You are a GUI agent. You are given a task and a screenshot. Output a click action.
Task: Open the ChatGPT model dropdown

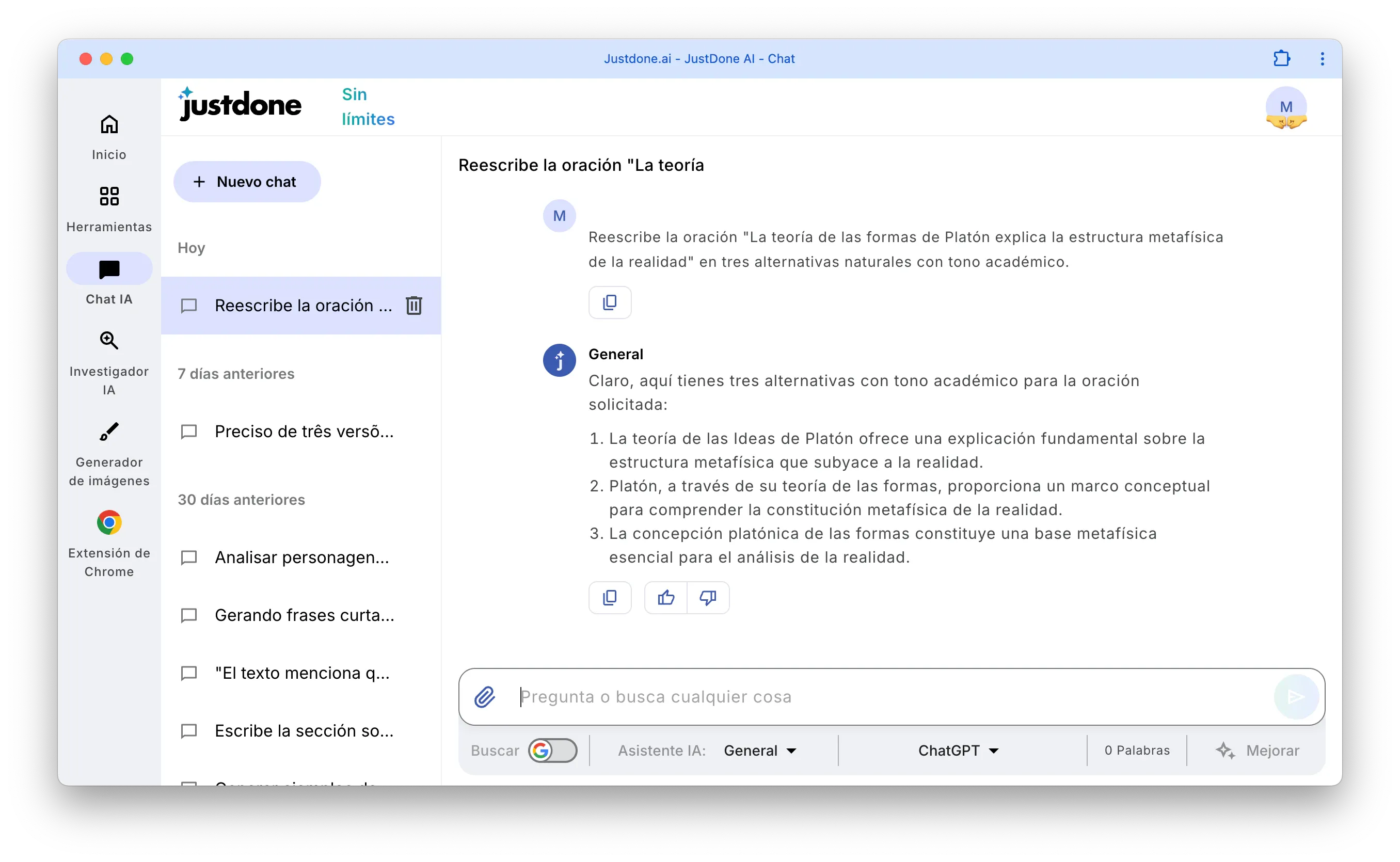(959, 751)
